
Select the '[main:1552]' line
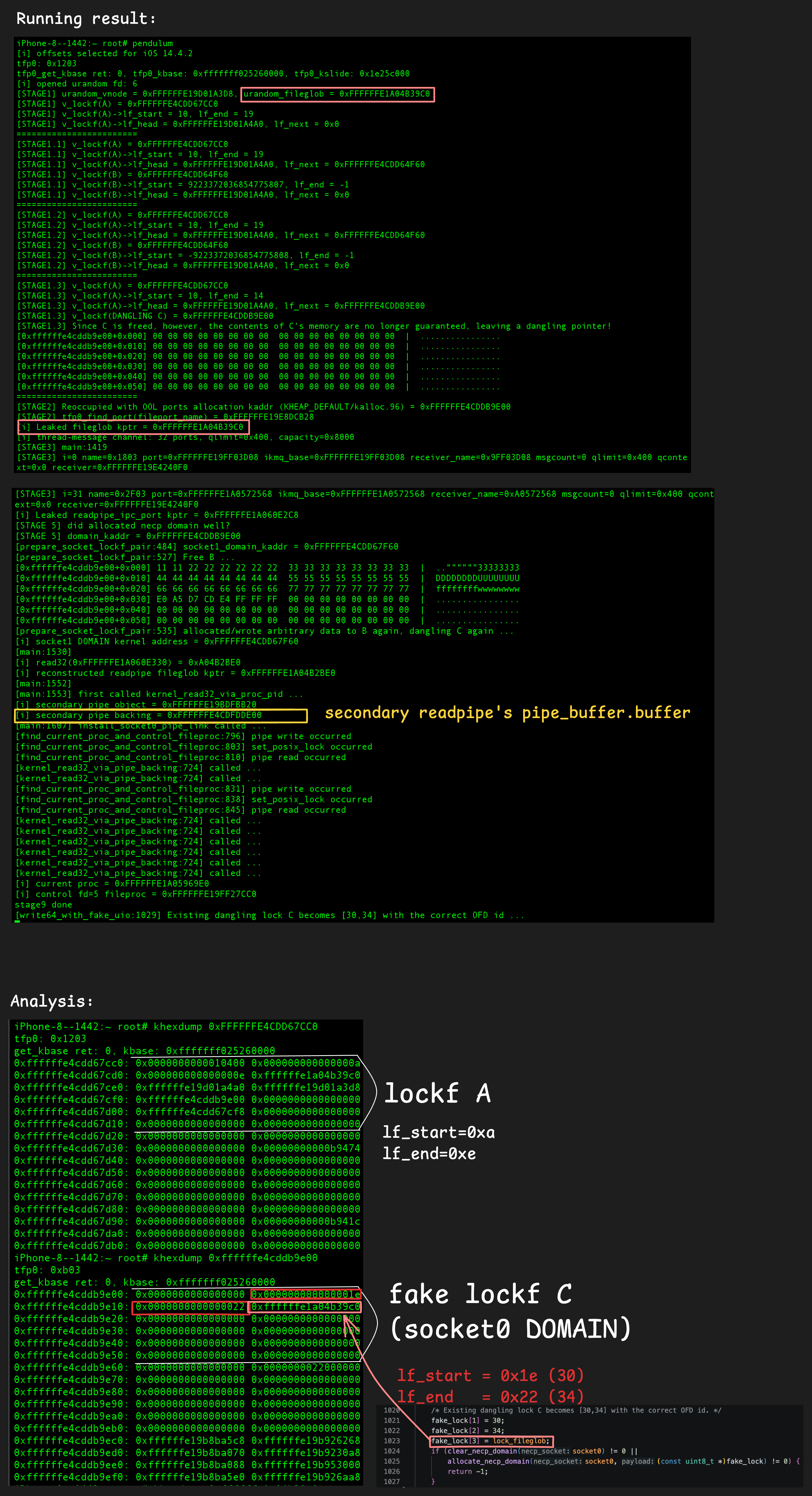[x=44, y=684]
